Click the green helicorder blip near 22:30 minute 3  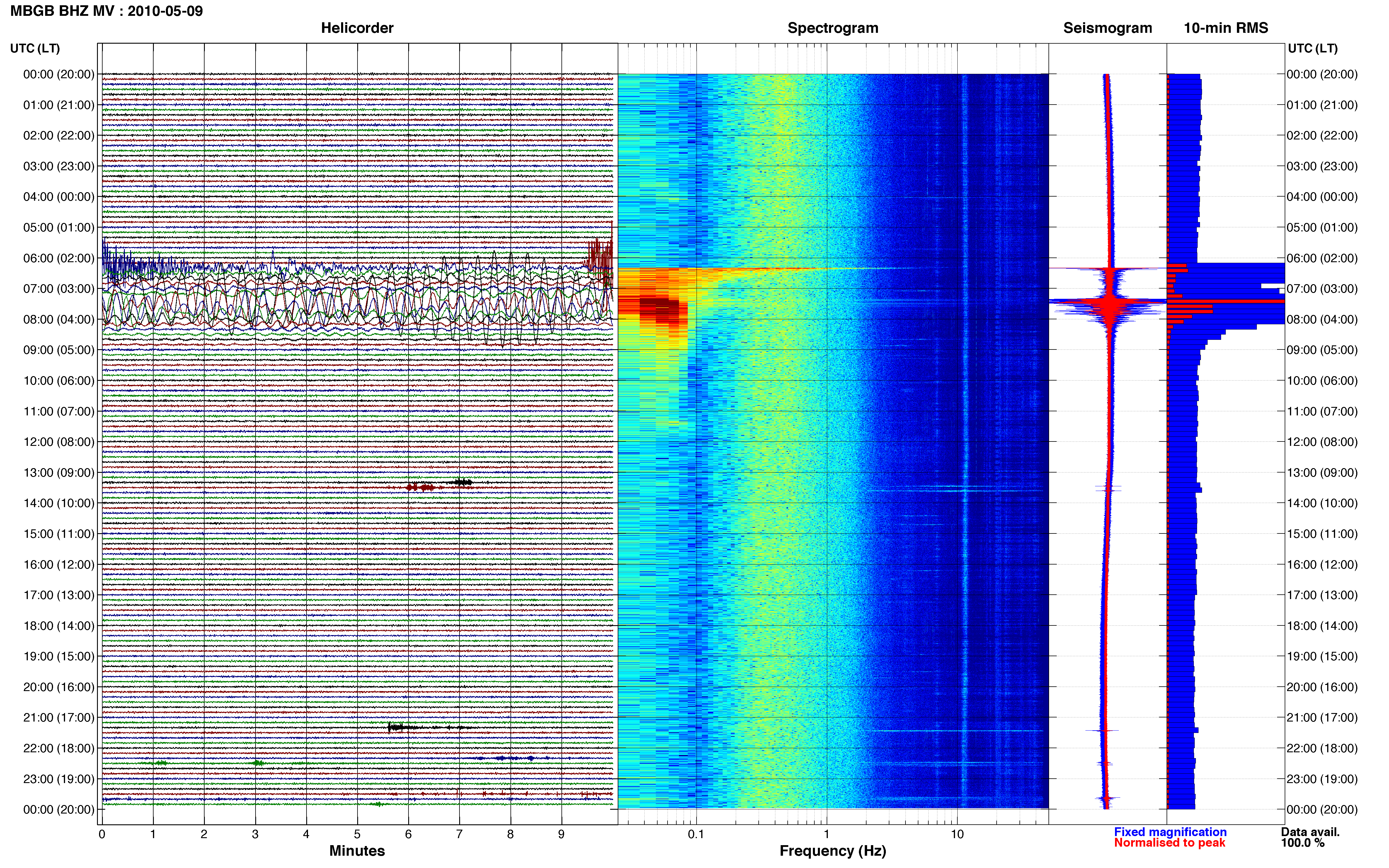point(258,763)
